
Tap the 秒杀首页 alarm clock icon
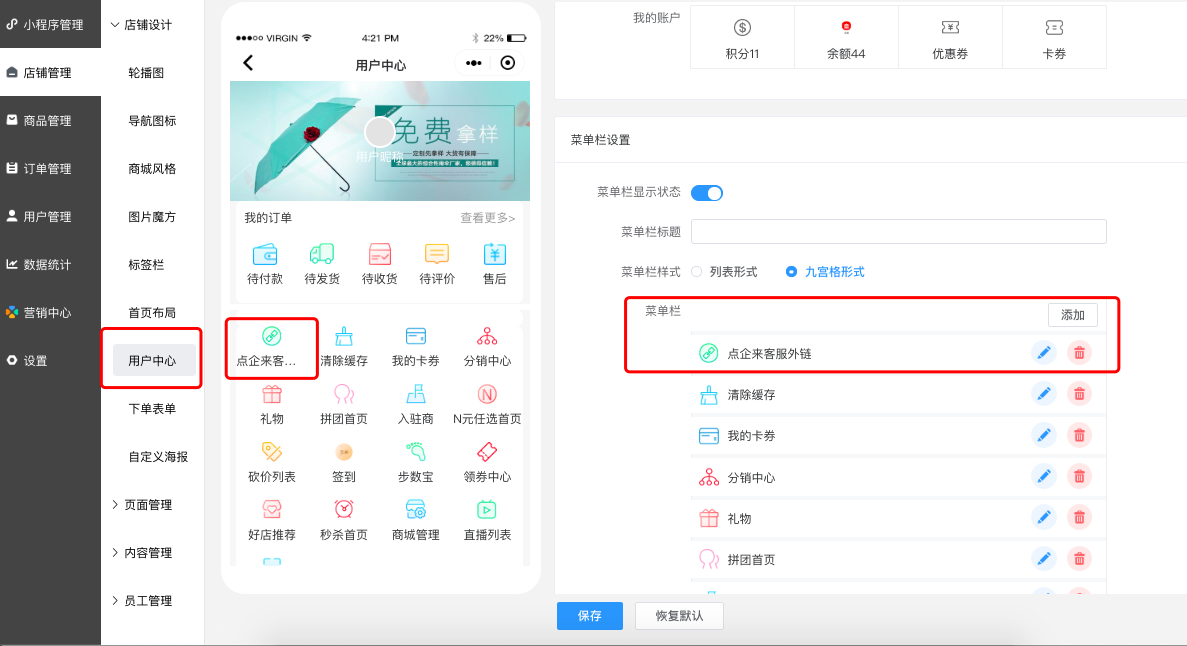344,510
